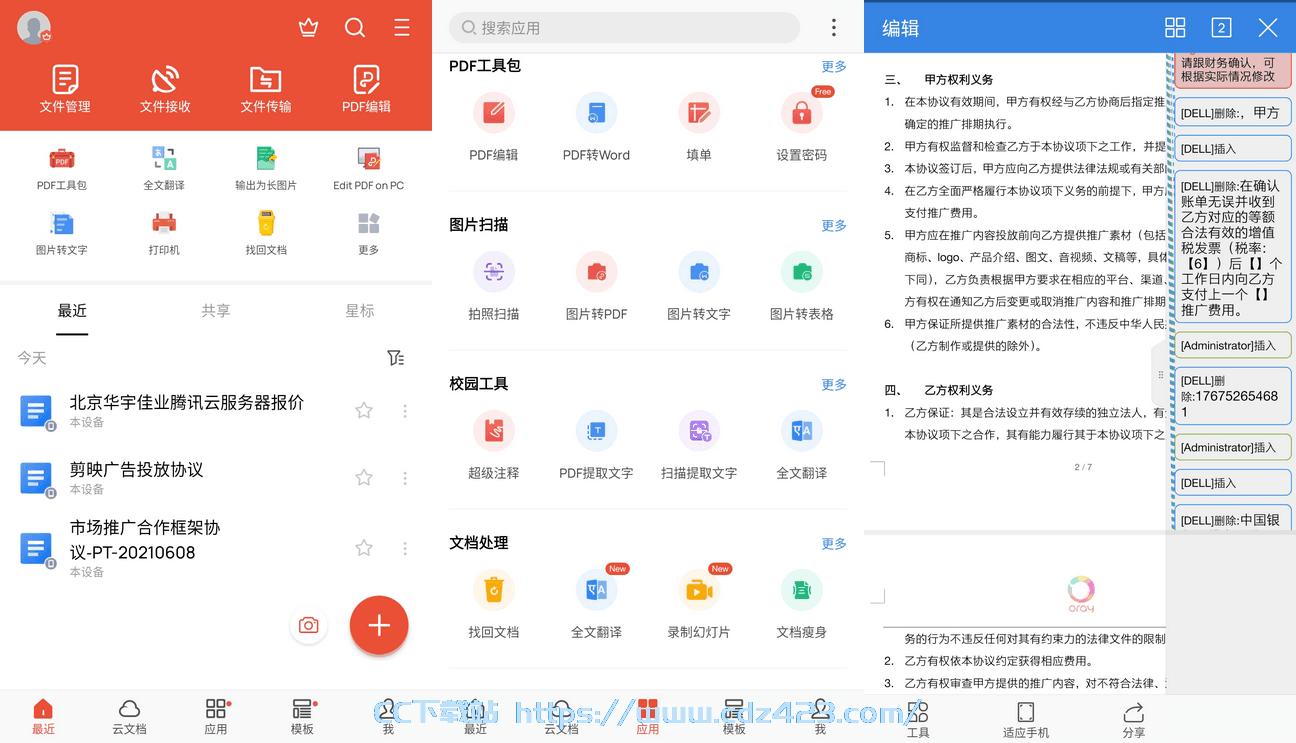Open 模板 in left bottom navigation
1296x743 pixels.
[302, 717]
